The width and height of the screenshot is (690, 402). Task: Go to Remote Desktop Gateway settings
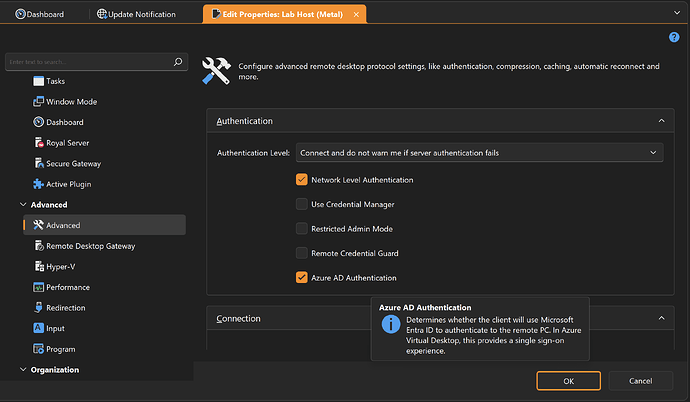click(90, 245)
